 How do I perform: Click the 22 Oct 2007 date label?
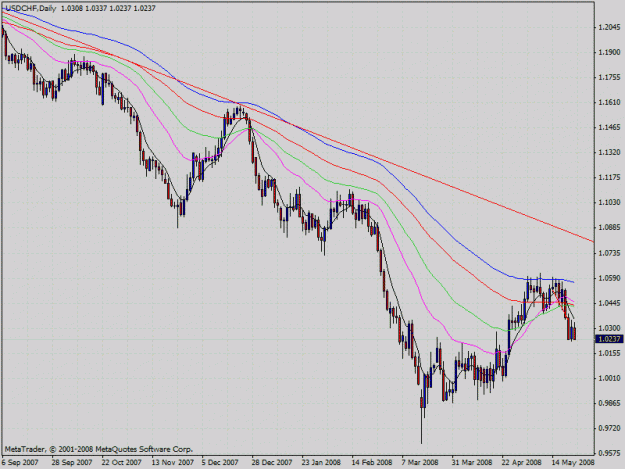point(122,463)
